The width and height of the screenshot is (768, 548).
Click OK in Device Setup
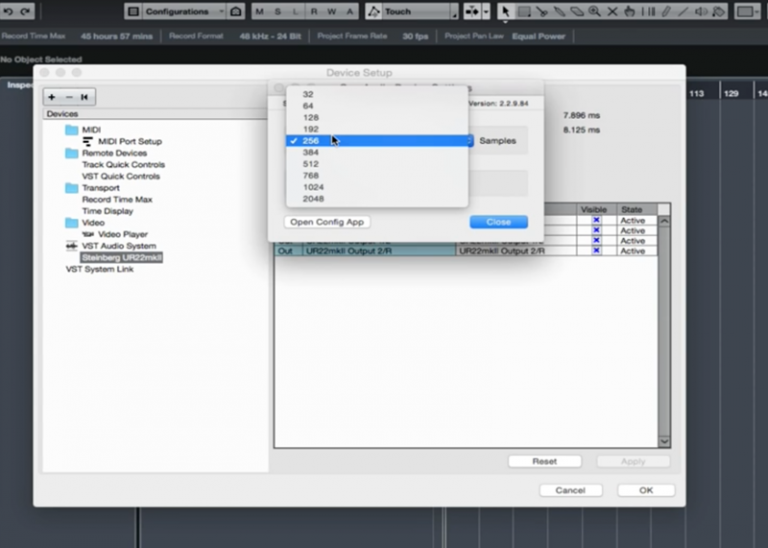[x=645, y=490]
